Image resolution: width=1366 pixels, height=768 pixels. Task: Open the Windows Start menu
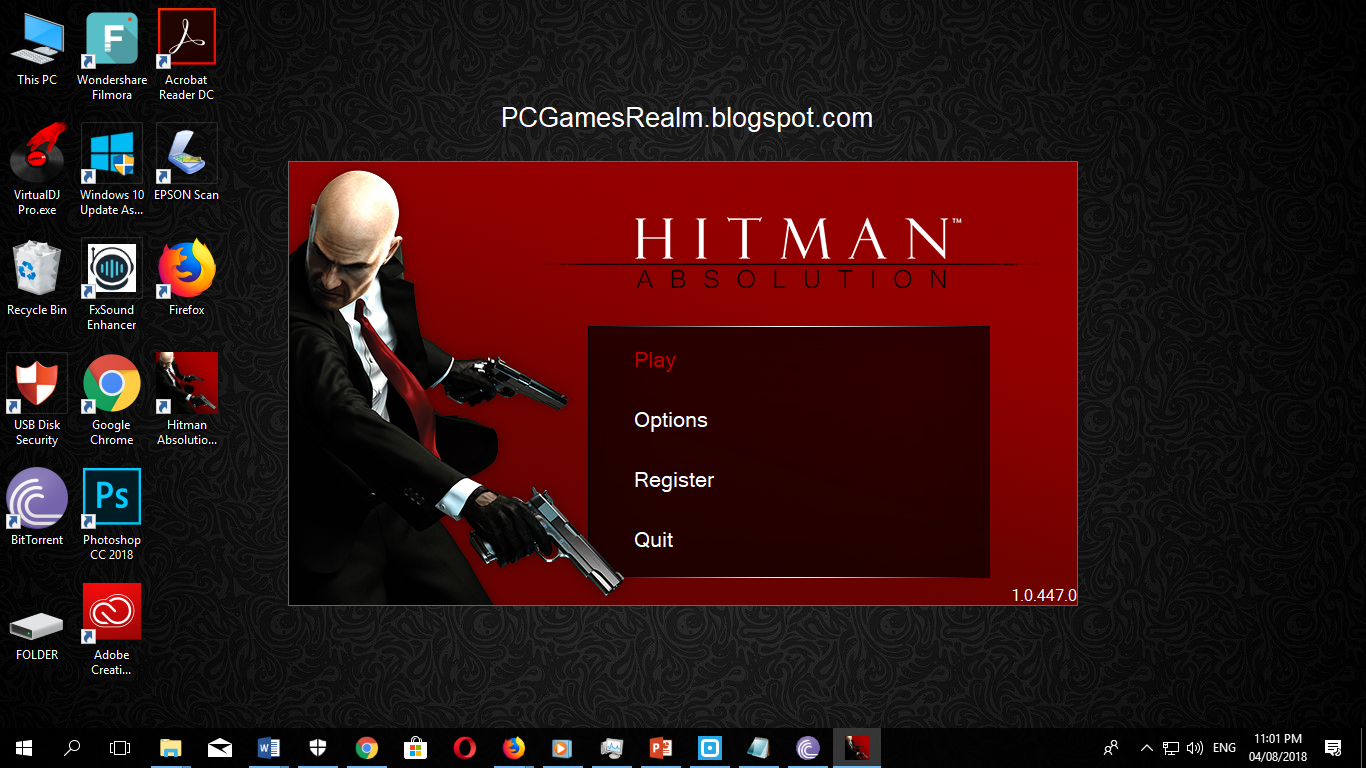[24, 747]
